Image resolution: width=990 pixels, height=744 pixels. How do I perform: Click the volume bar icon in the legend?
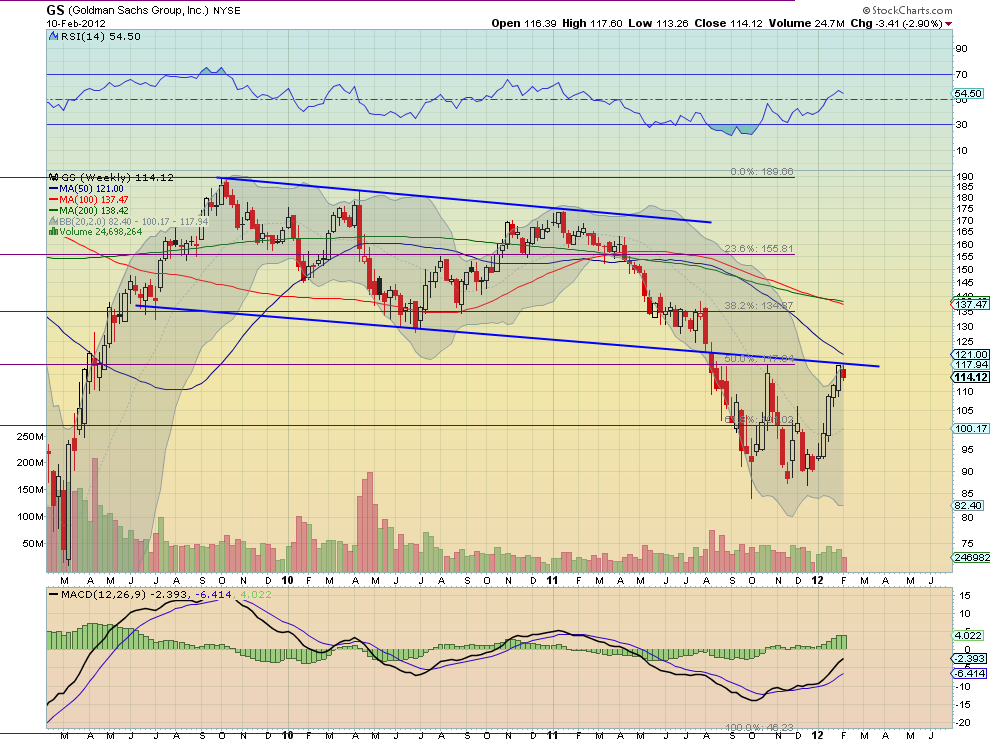coord(54,232)
